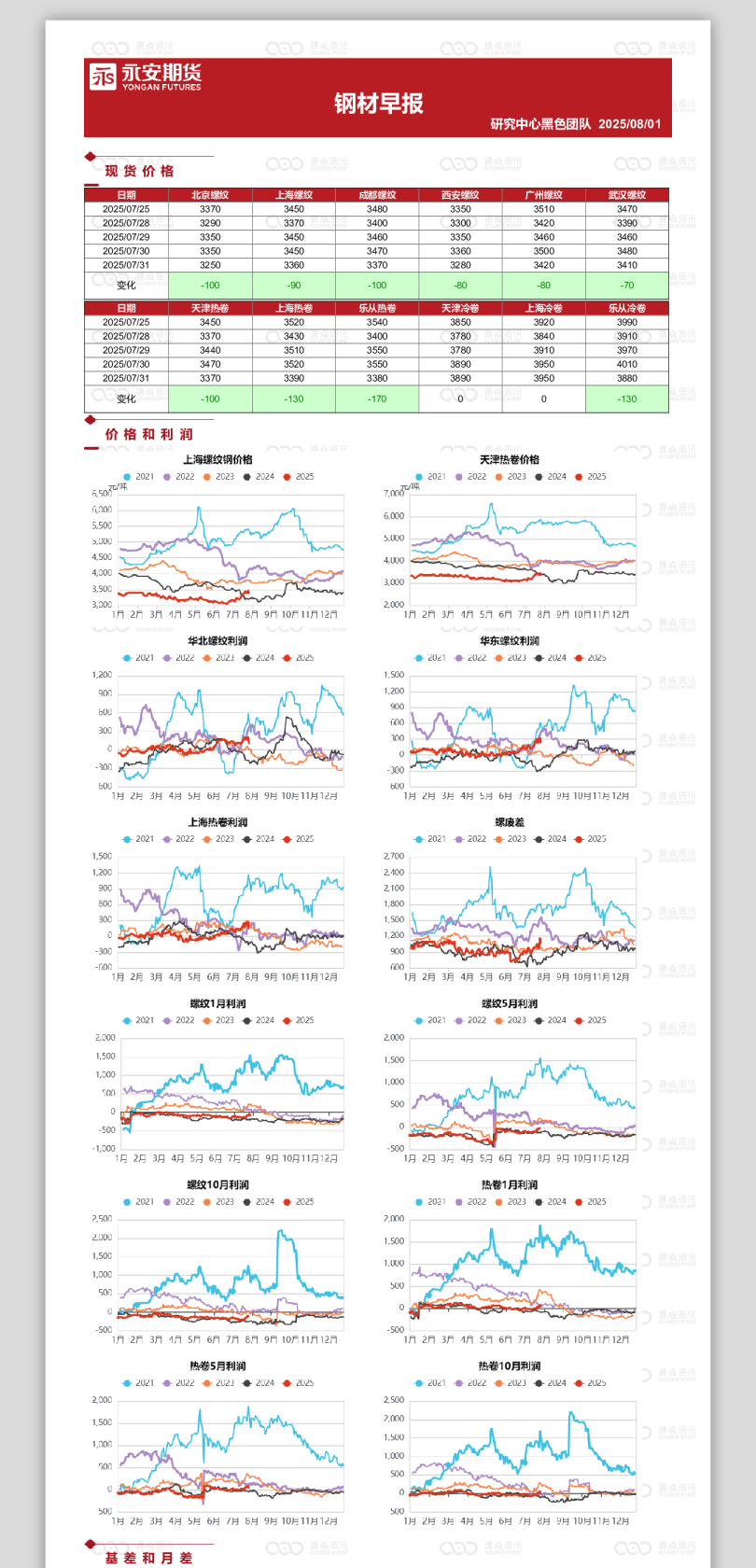Click the 研究中心黑色团队 2025/08/01 byline
Viewport: 756px width, 1568px height.
(576, 124)
